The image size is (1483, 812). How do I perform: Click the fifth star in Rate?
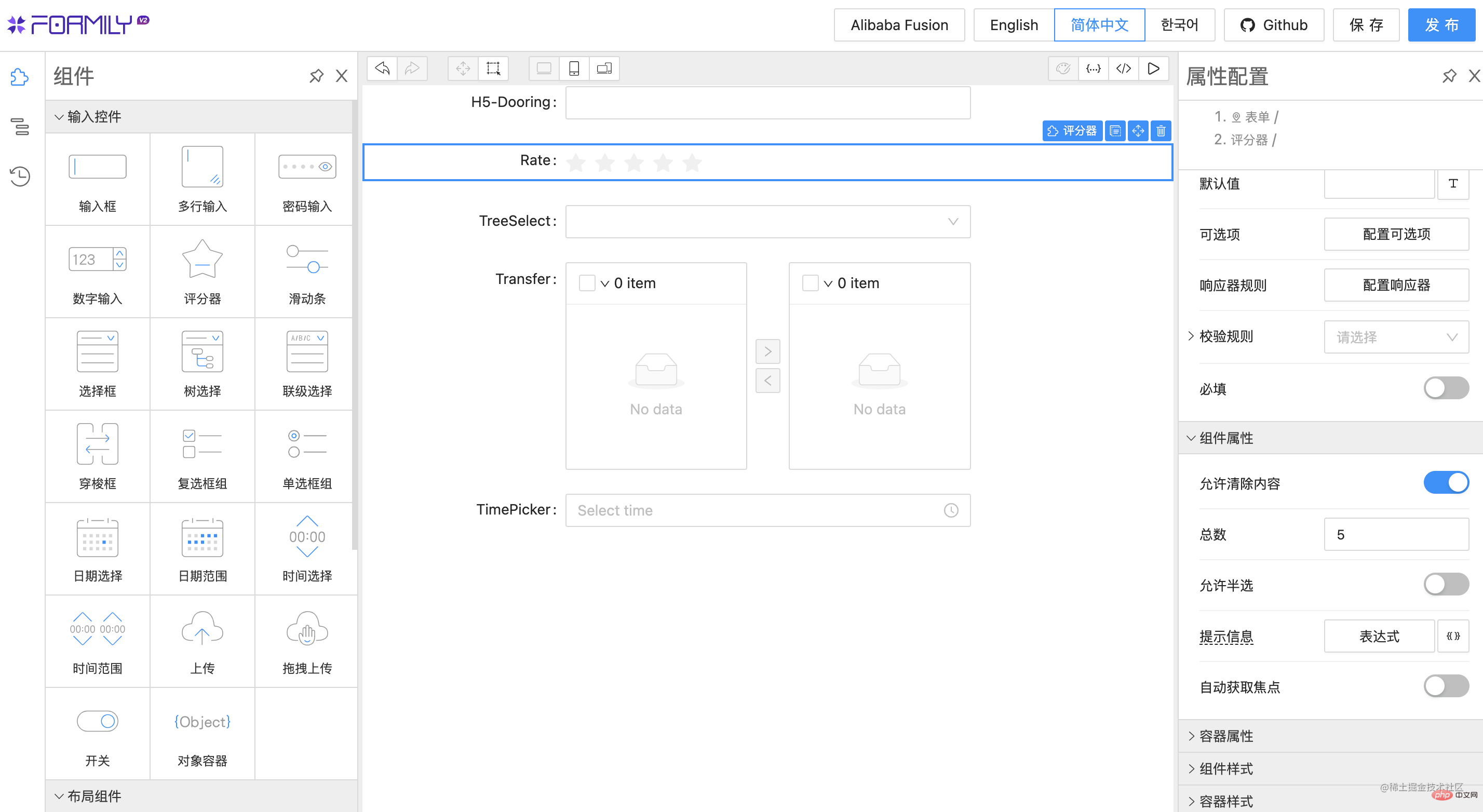[692, 163]
